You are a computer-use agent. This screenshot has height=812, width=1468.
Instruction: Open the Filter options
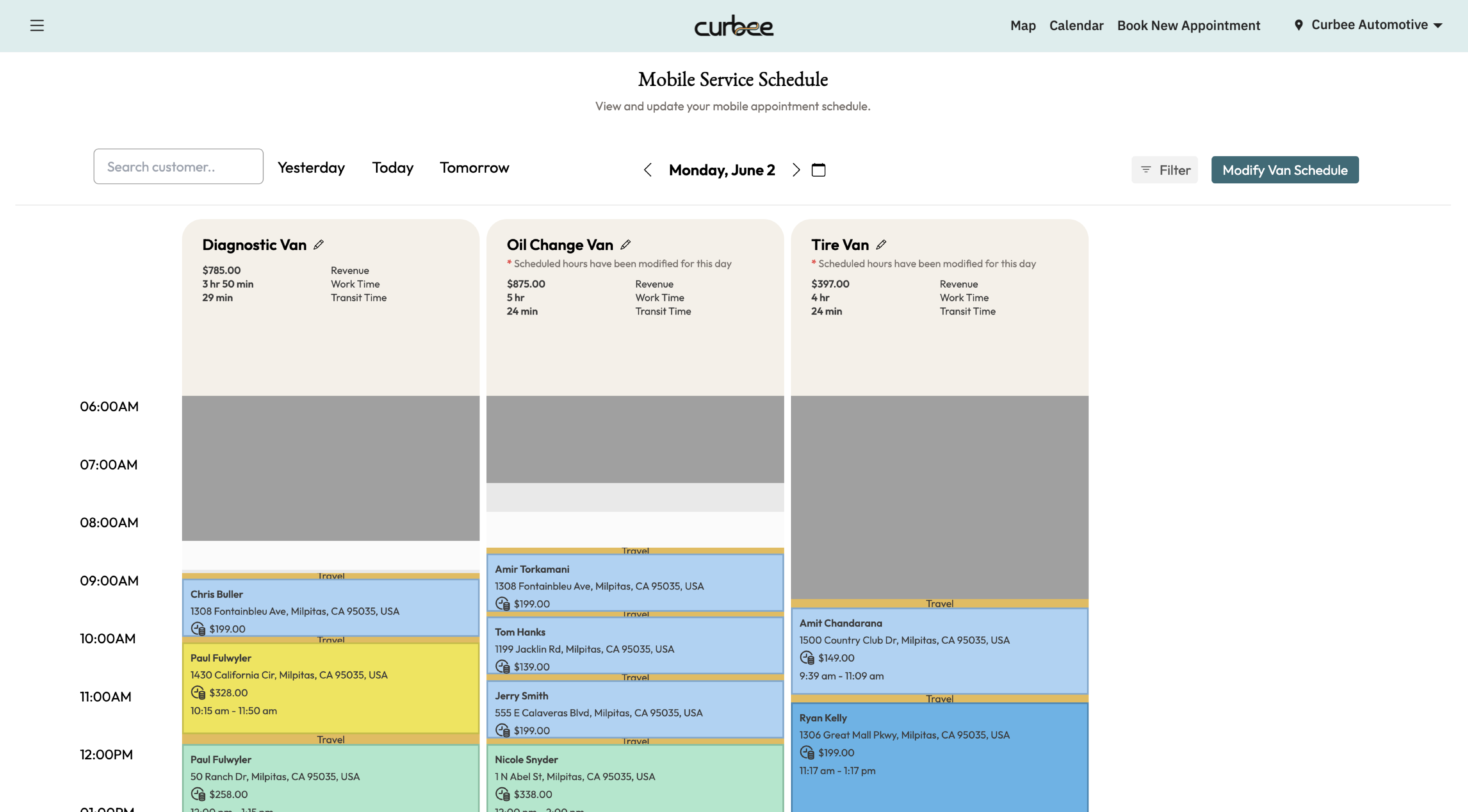1164,170
